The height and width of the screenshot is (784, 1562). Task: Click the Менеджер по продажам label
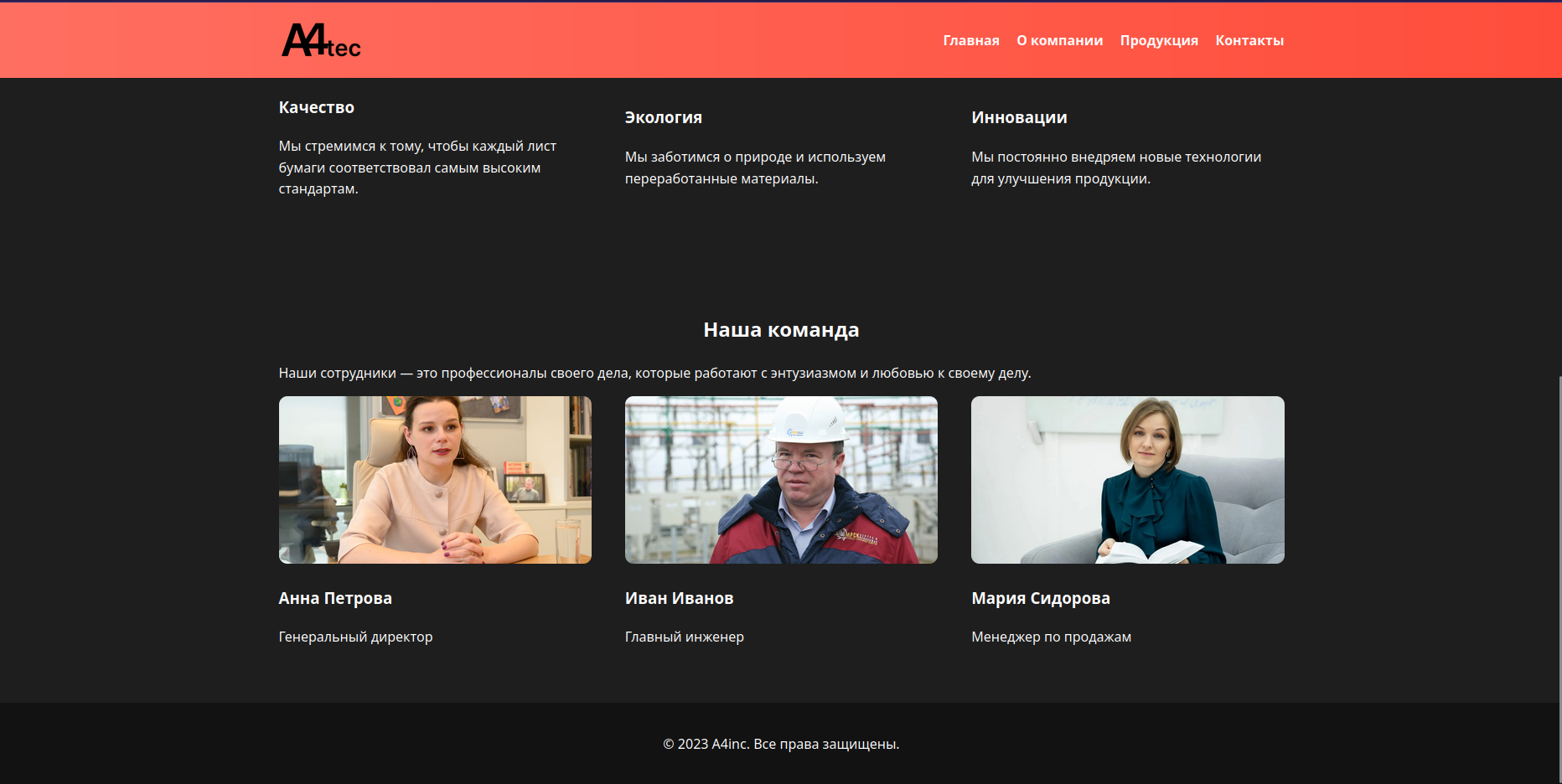click(x=1051, y=637)
